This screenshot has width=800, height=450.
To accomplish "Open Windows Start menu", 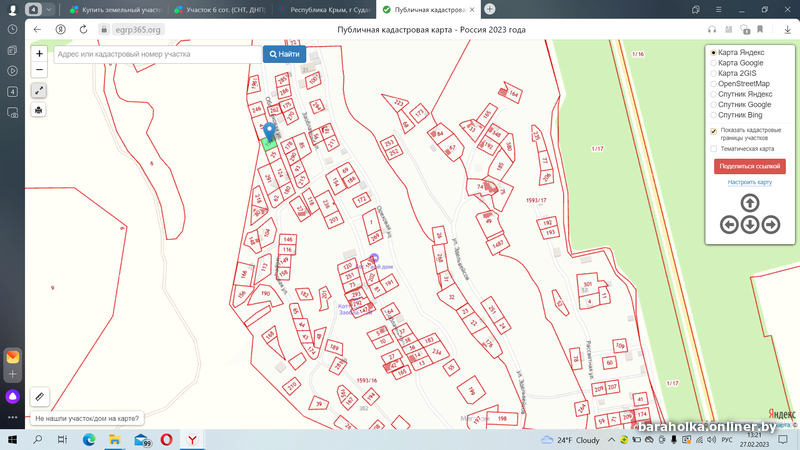I will [x=12, y=440].
